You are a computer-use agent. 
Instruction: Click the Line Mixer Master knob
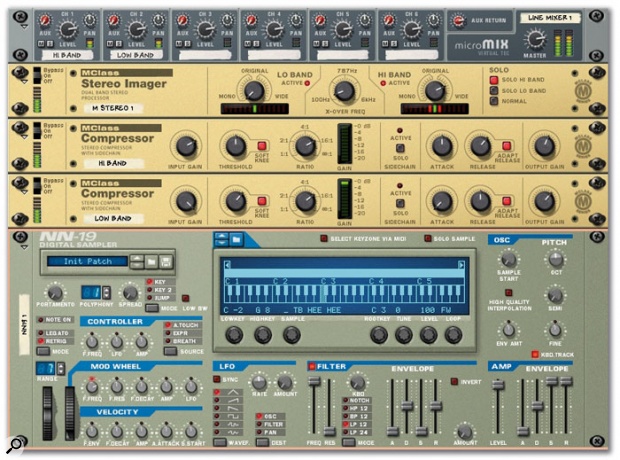[x=535, y=39]
